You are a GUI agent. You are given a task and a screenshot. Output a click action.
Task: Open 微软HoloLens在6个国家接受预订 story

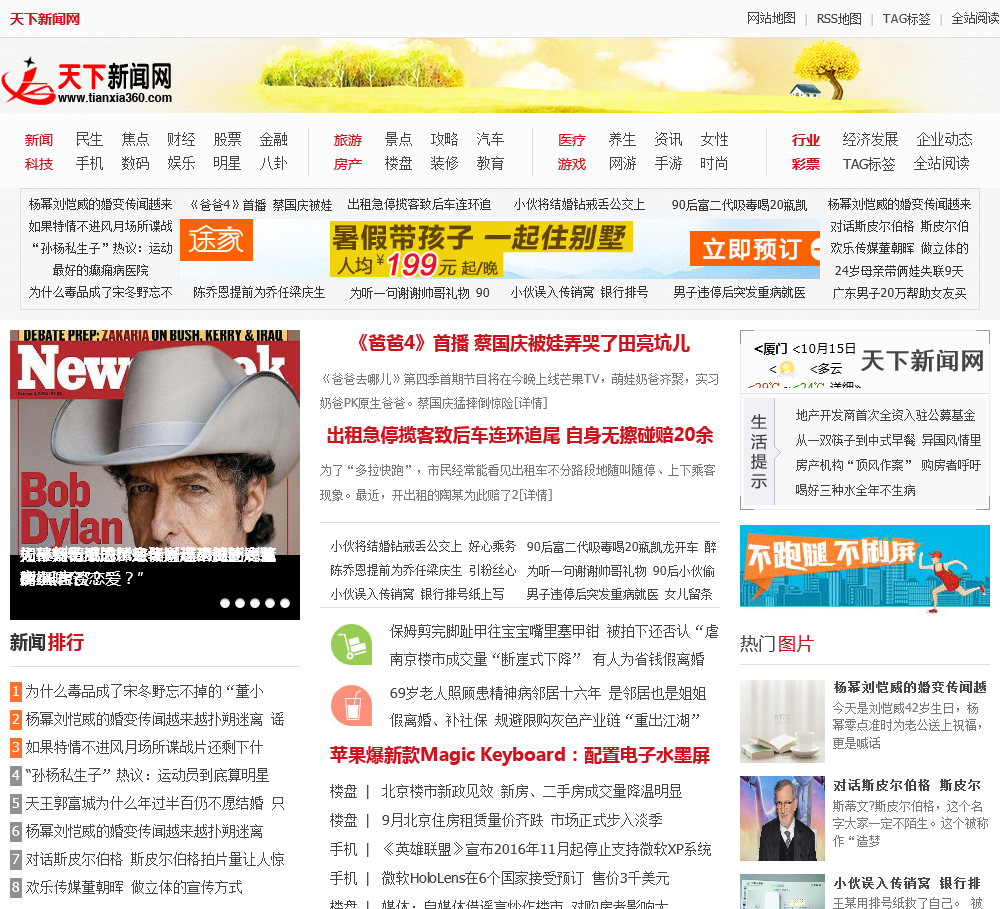coord(525,878)
